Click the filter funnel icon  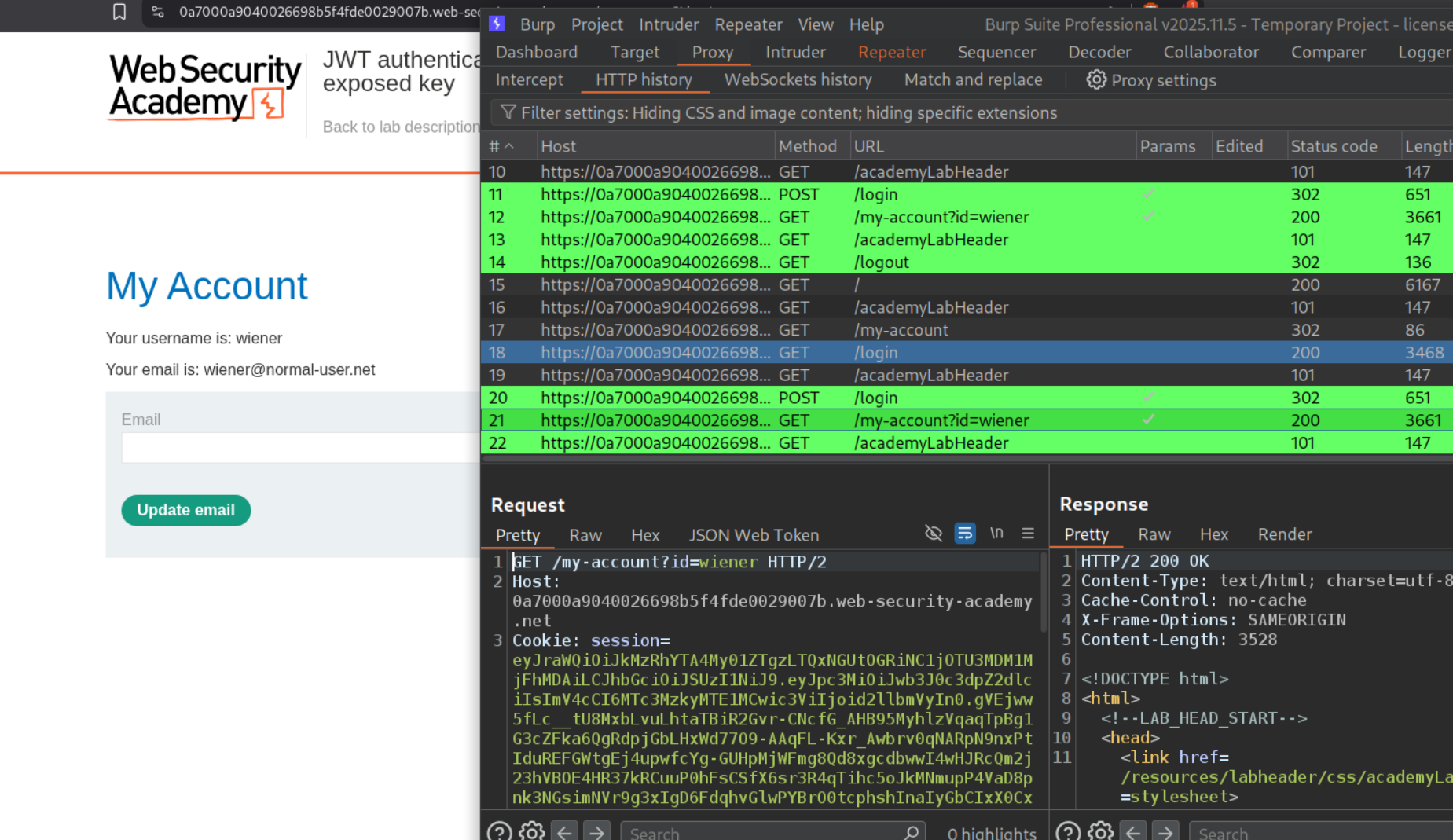(x=508, y=112)
